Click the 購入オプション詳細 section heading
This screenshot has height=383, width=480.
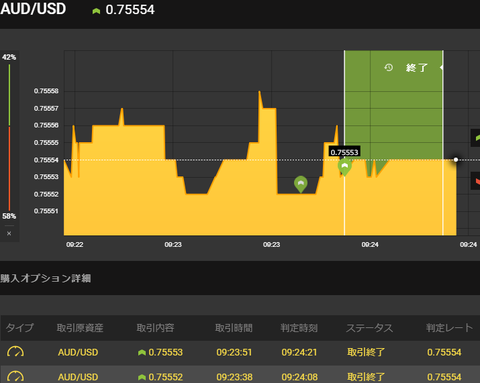coord(46,278)
